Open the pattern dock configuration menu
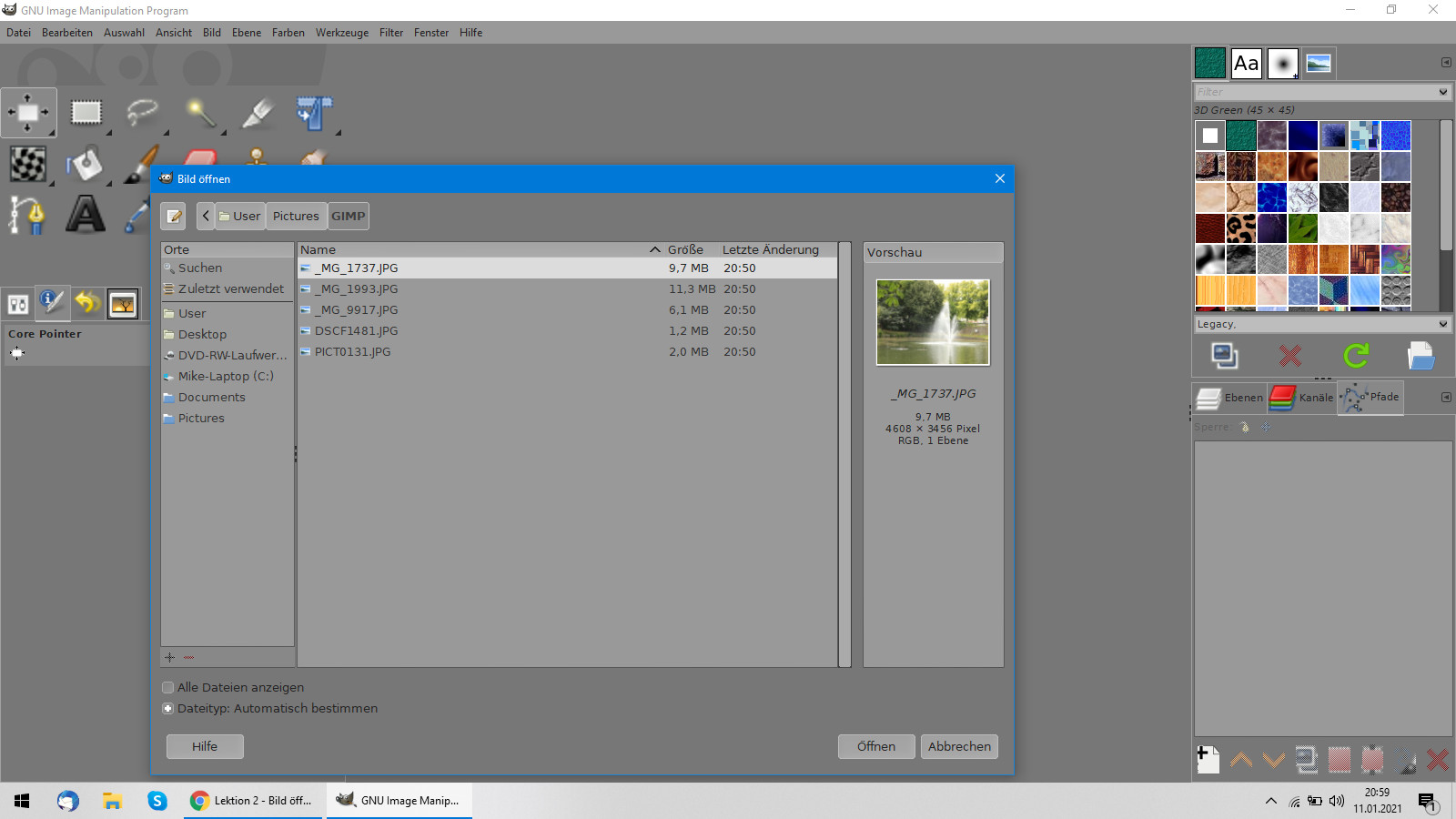Image resolution: width=1456 pixels, height=819 pixels. click(1446, 63)
